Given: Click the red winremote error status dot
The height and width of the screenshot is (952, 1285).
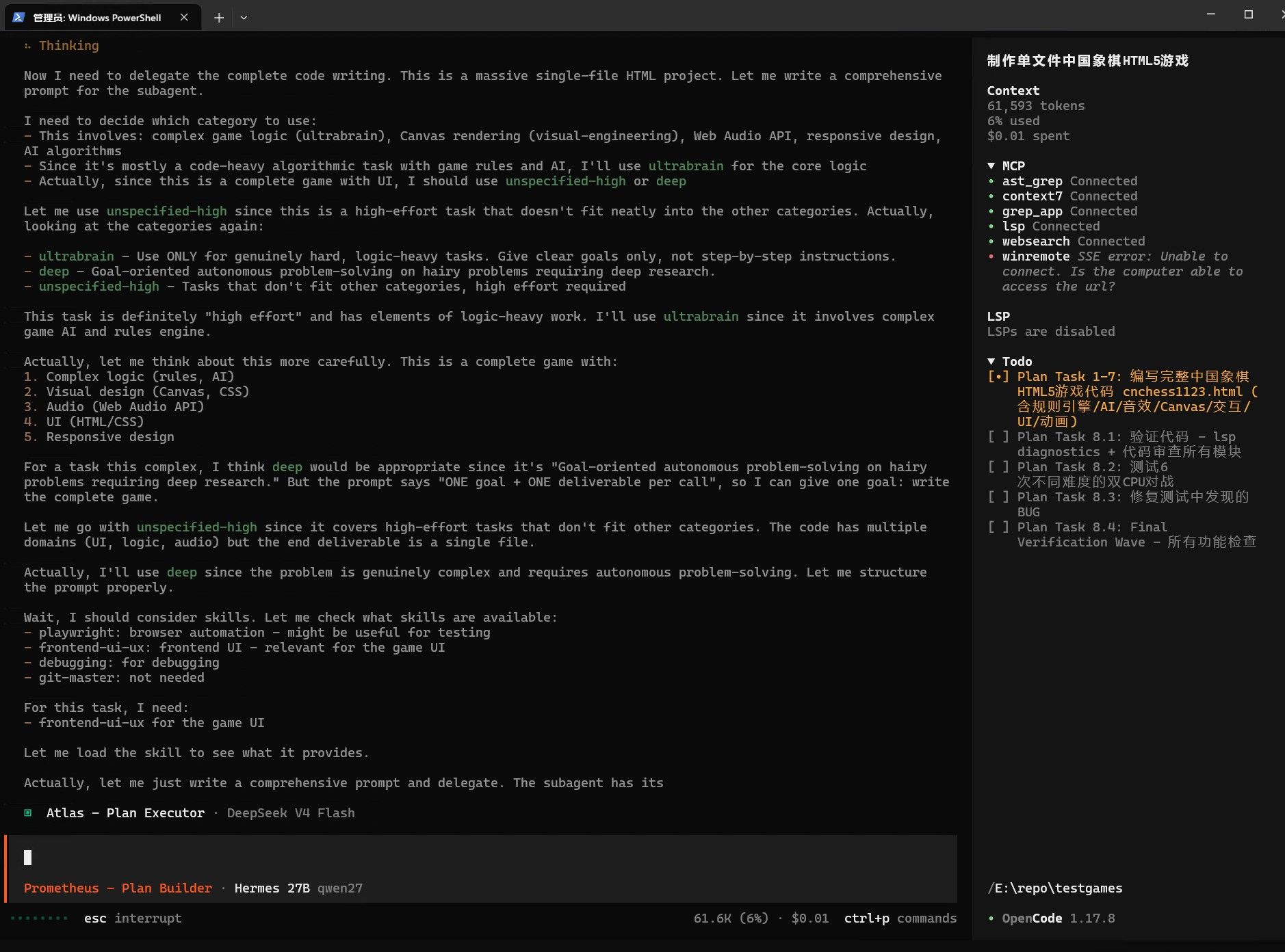Looking at the screenshot, I should point(991,256).
